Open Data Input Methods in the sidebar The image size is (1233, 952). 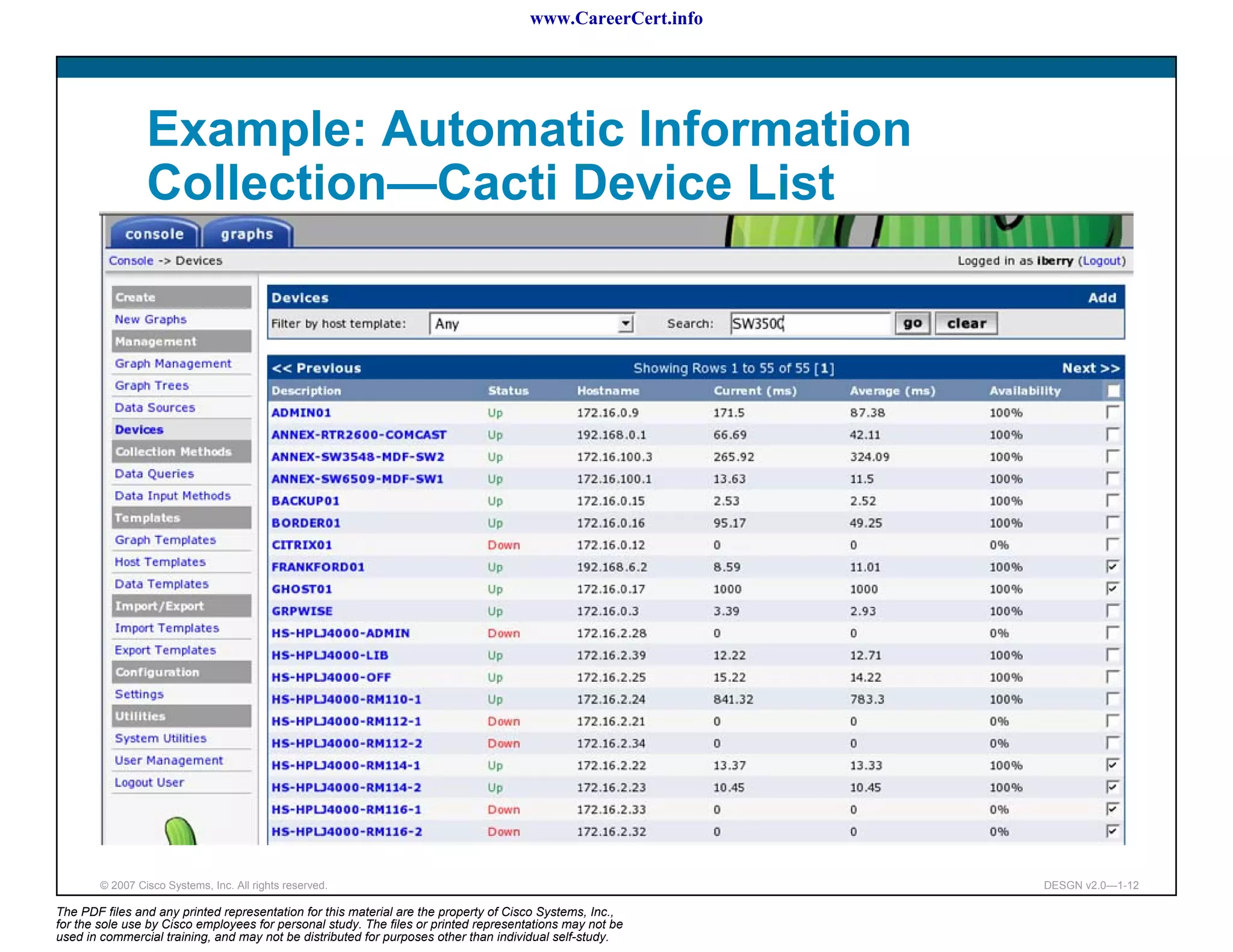tap(173, 496)
